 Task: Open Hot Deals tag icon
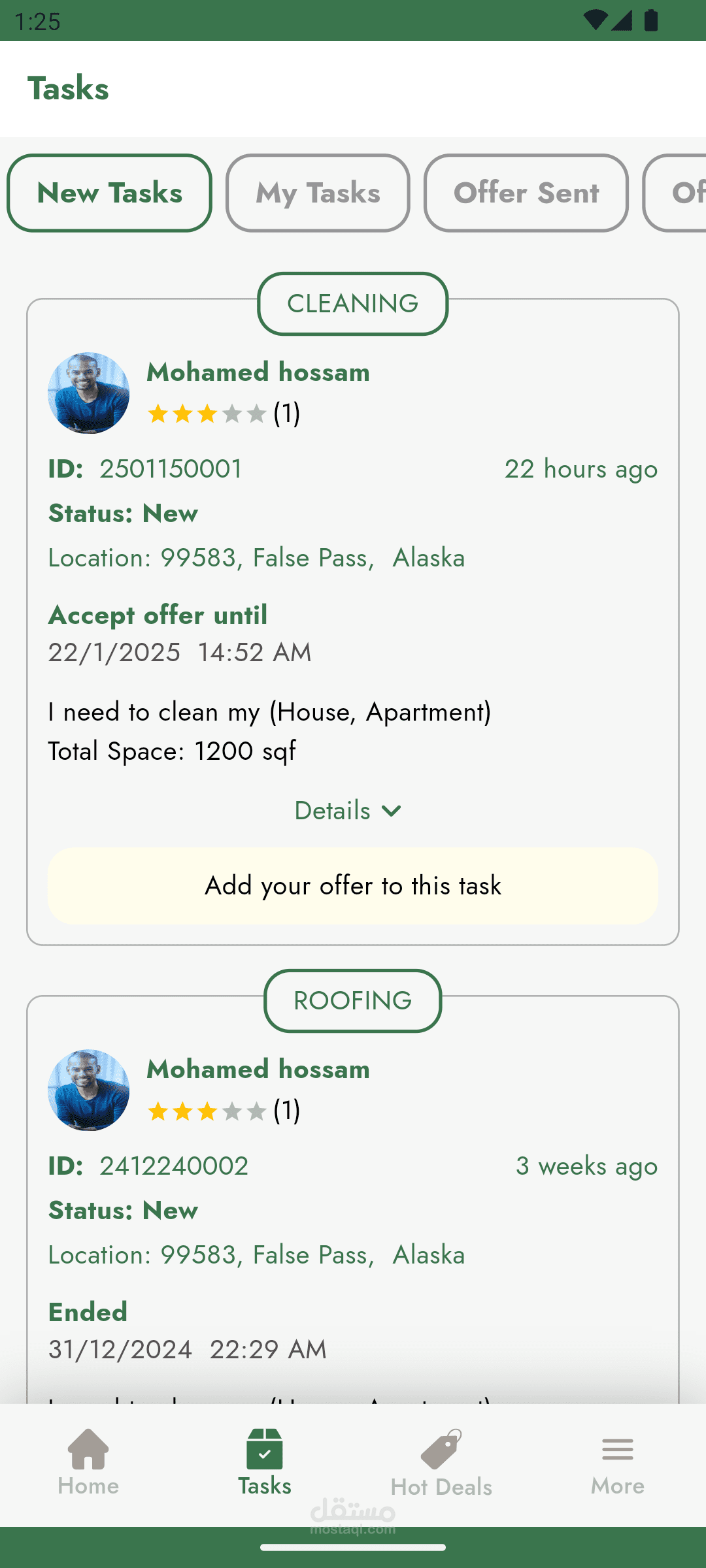pyautogui.click(x=441, y=1448)
